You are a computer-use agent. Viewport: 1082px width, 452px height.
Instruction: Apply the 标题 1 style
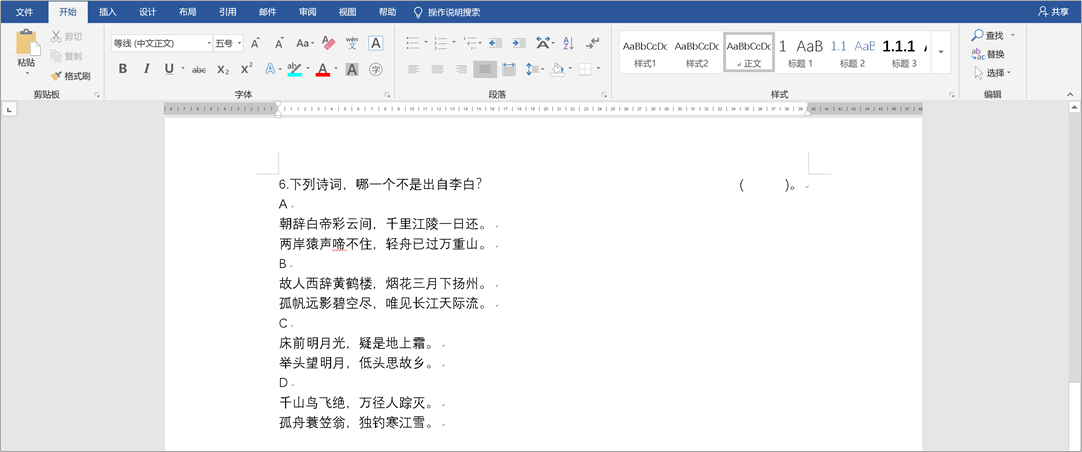(800, 52)
